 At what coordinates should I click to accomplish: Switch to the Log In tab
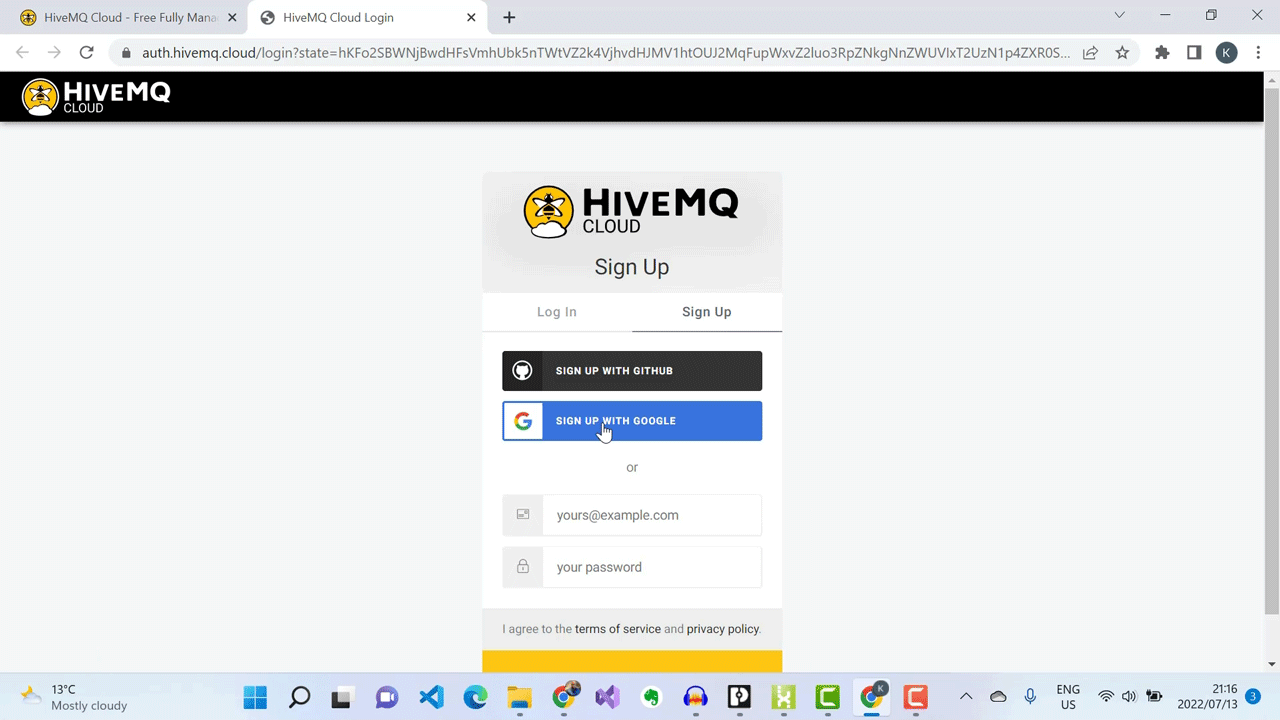(557, 312)
